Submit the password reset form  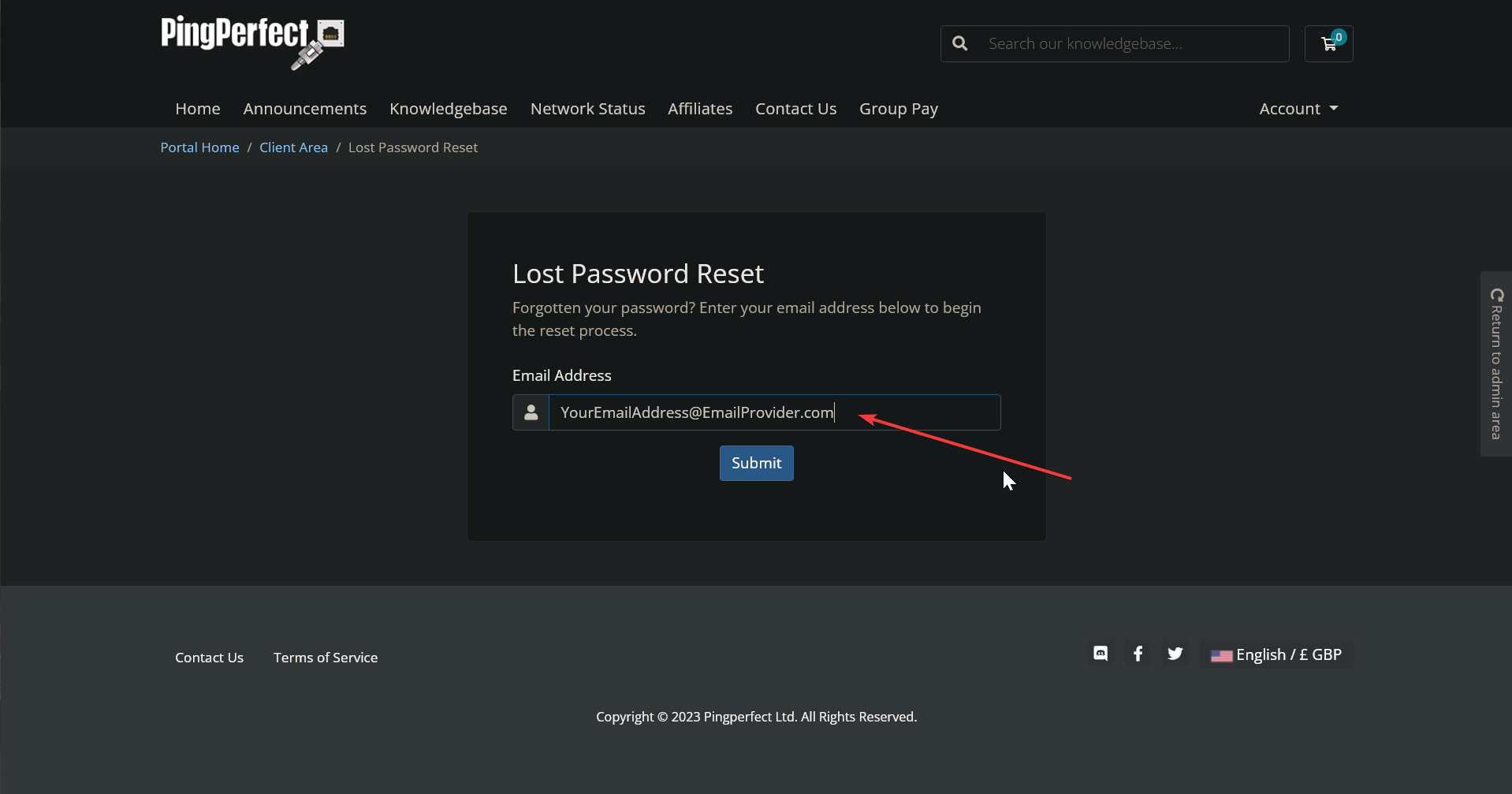[x=756, y=463]
